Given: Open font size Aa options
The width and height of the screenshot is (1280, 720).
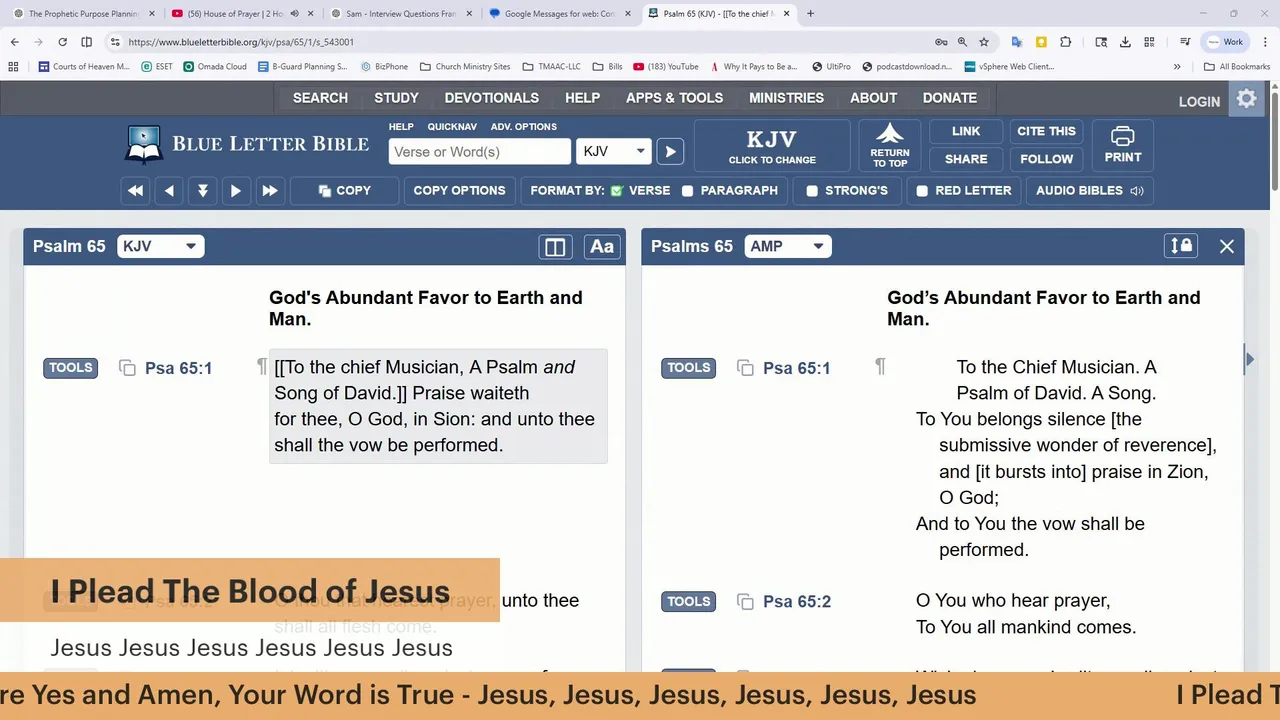Looking at the screenshot, I should [602, 247].
